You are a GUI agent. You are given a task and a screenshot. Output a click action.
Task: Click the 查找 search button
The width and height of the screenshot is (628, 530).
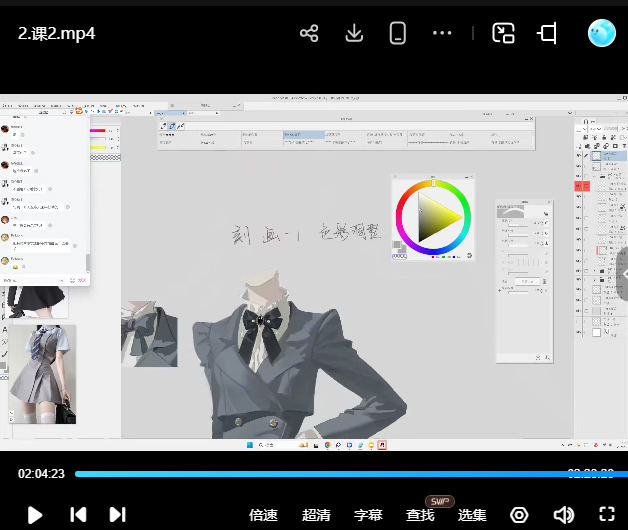click(420, 515)
